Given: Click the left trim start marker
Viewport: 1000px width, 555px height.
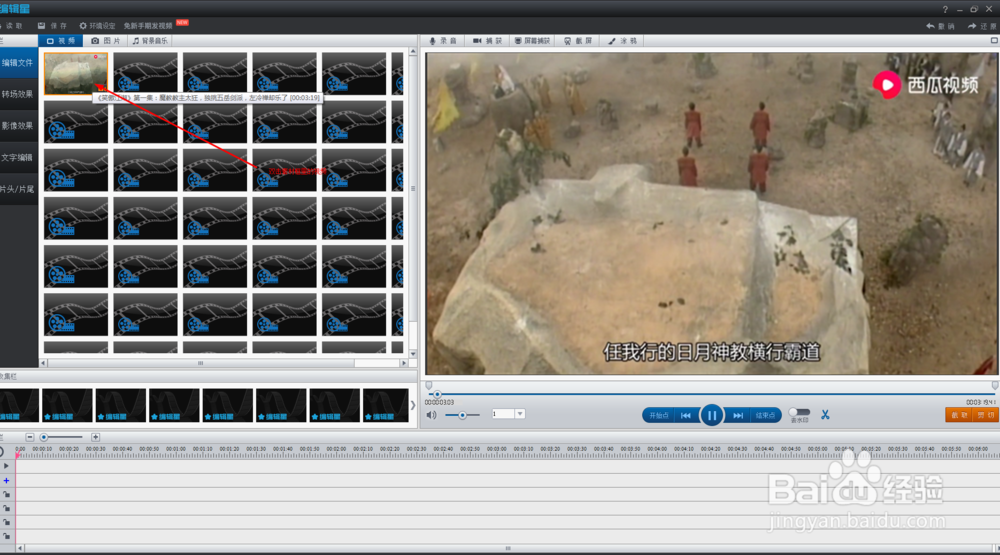Looking at the screenshot, I should (429, 385).
